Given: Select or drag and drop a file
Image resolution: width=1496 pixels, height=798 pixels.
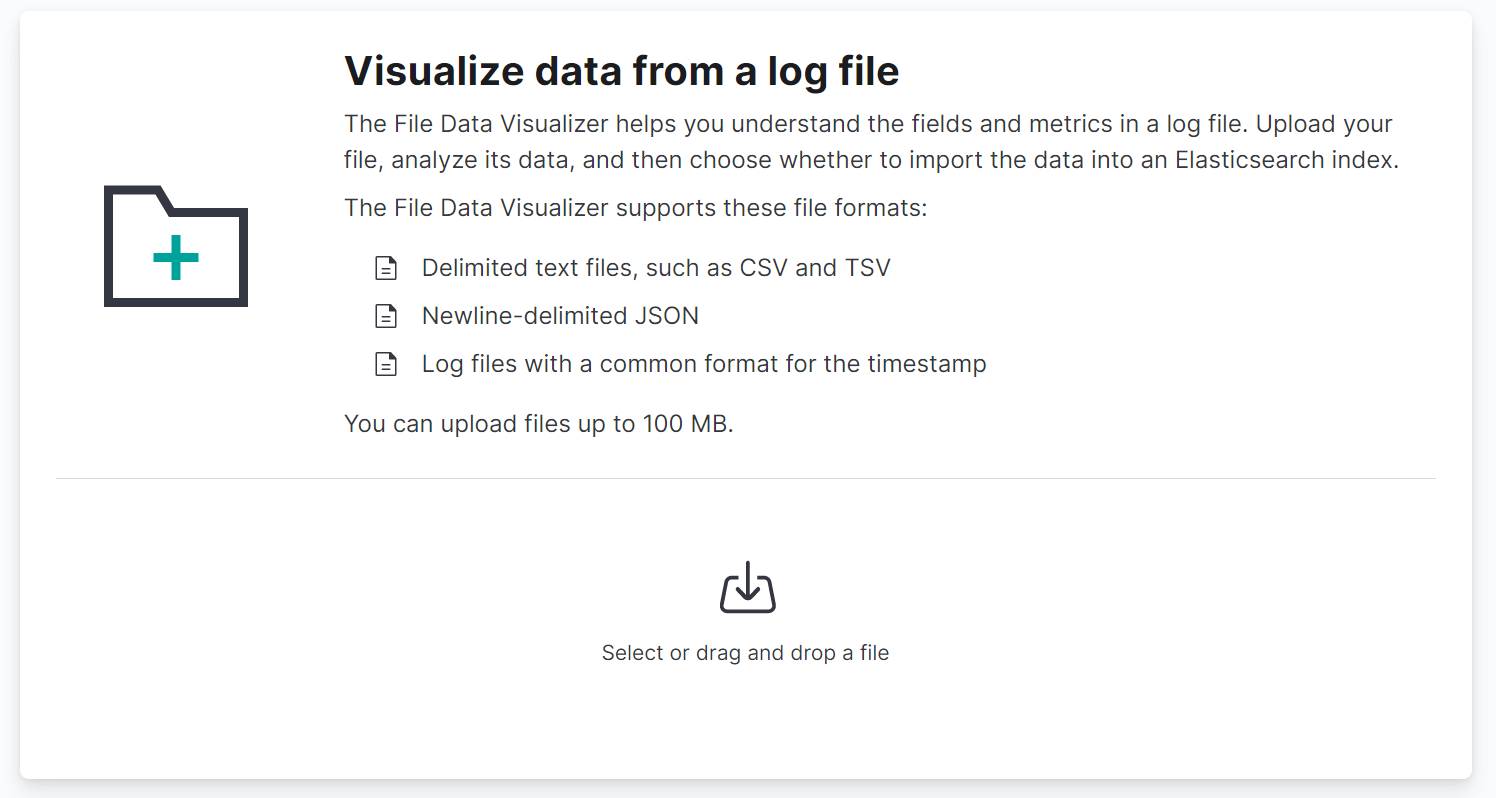Looking at the screenshot, I should pyautogui.click(x=745, y=653).
